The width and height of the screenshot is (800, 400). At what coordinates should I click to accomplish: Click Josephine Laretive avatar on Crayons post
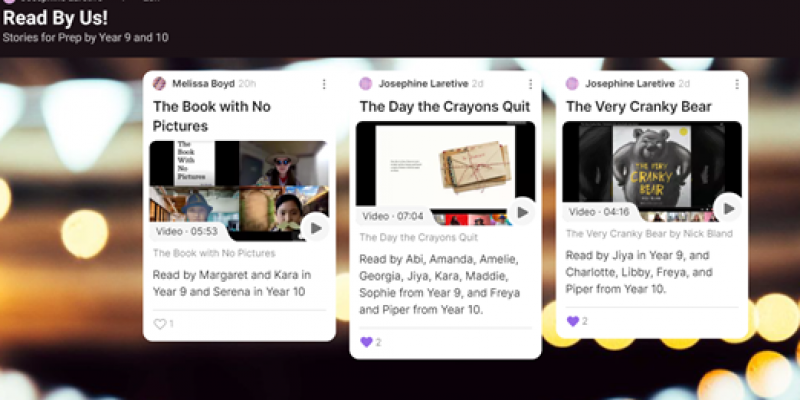pos(365,84)
